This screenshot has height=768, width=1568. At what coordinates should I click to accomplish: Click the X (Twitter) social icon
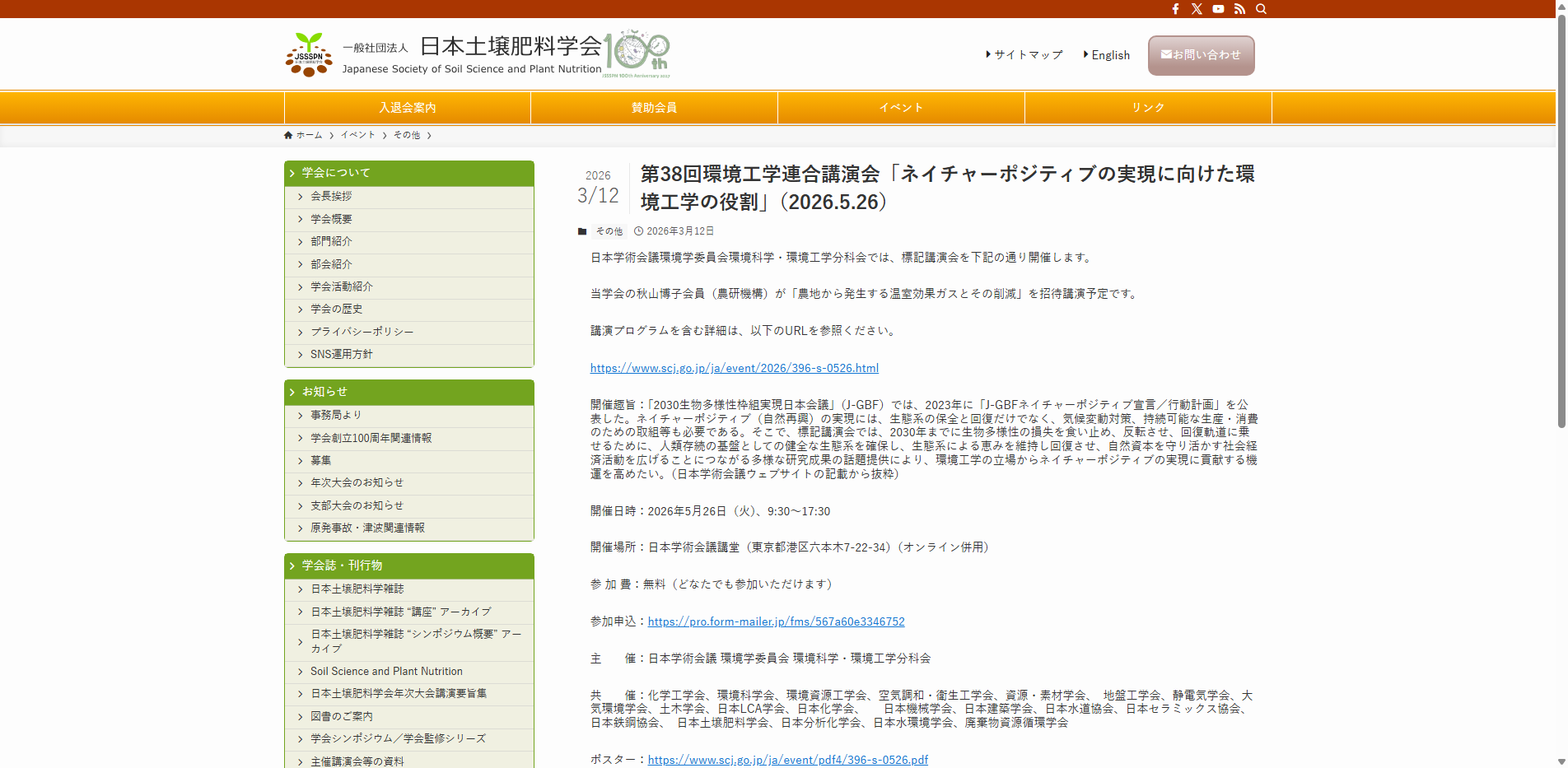(x=1197, y=9)
